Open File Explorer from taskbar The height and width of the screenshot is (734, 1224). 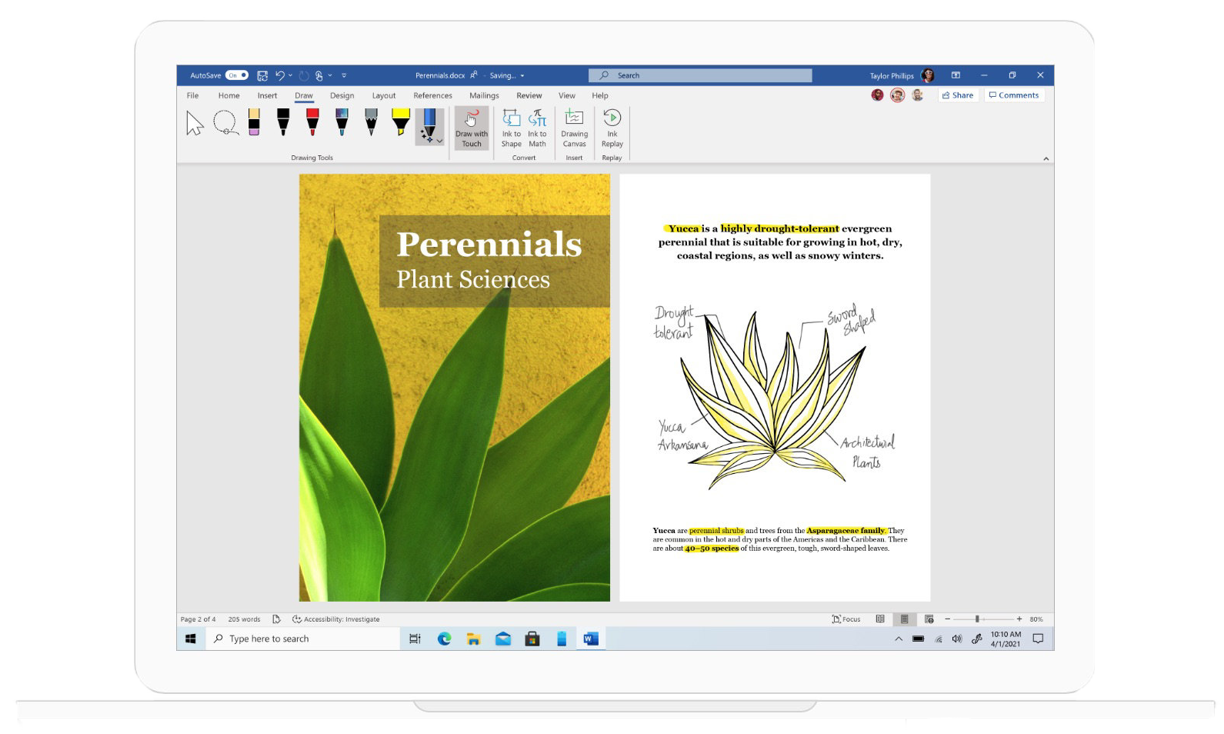point(473,638)
